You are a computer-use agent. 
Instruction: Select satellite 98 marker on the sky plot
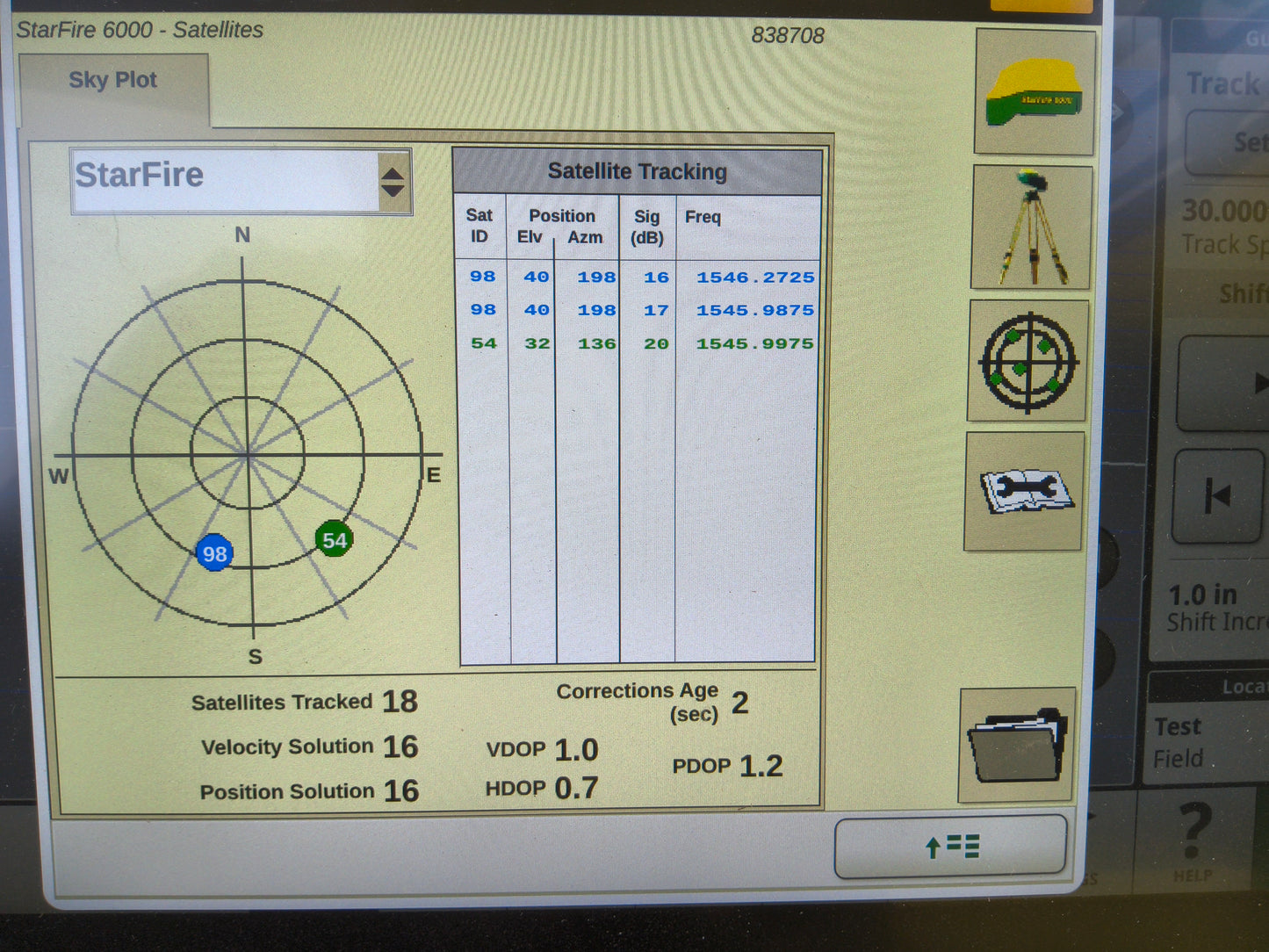[x=213, y=553]
